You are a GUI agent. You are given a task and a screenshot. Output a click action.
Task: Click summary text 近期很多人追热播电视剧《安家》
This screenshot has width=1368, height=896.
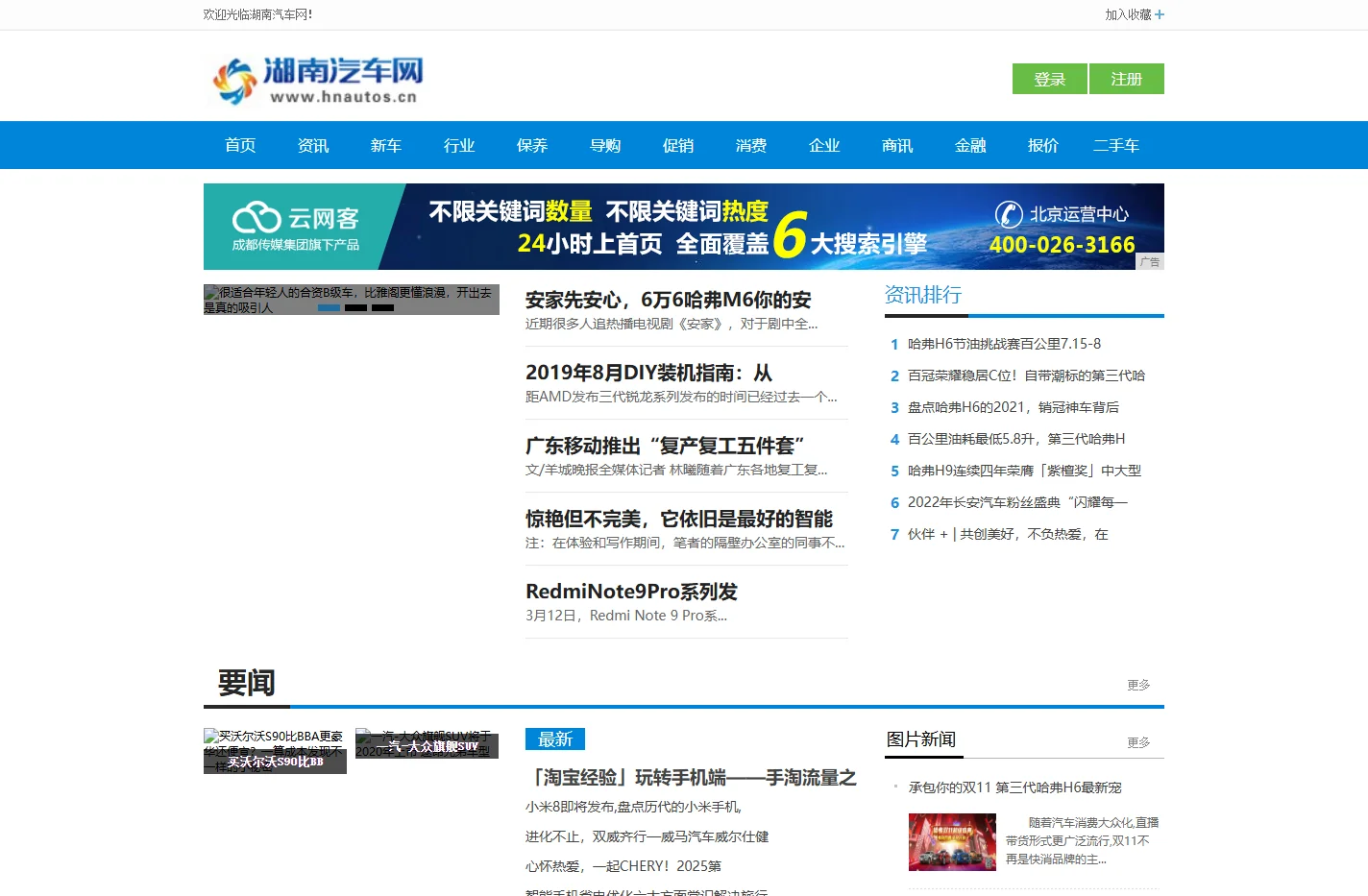coord(672,324)
